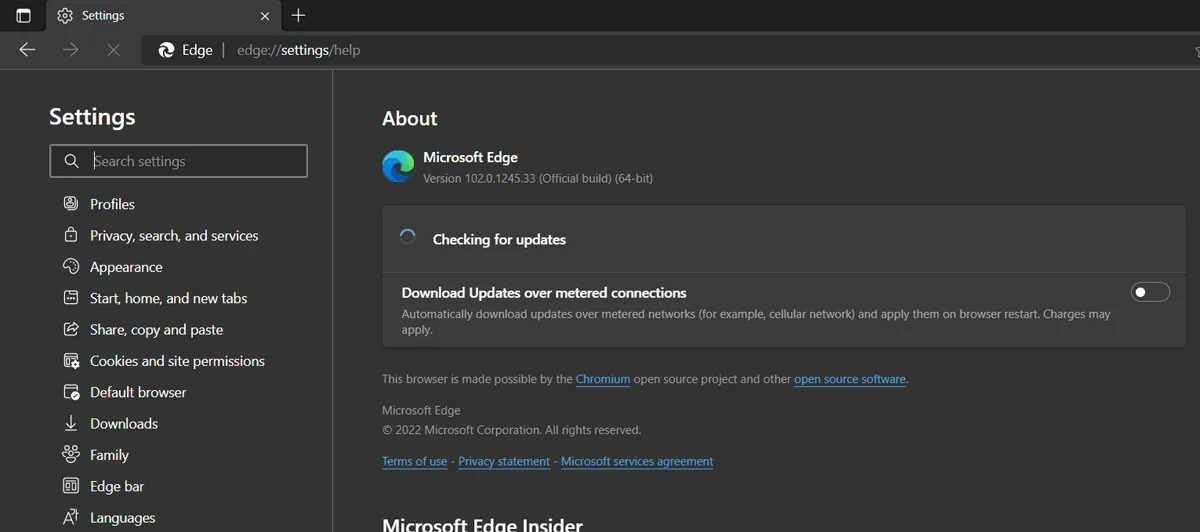Open the Terms of use link
Viewport: 1200px width, 532px height.
point(414,462)
